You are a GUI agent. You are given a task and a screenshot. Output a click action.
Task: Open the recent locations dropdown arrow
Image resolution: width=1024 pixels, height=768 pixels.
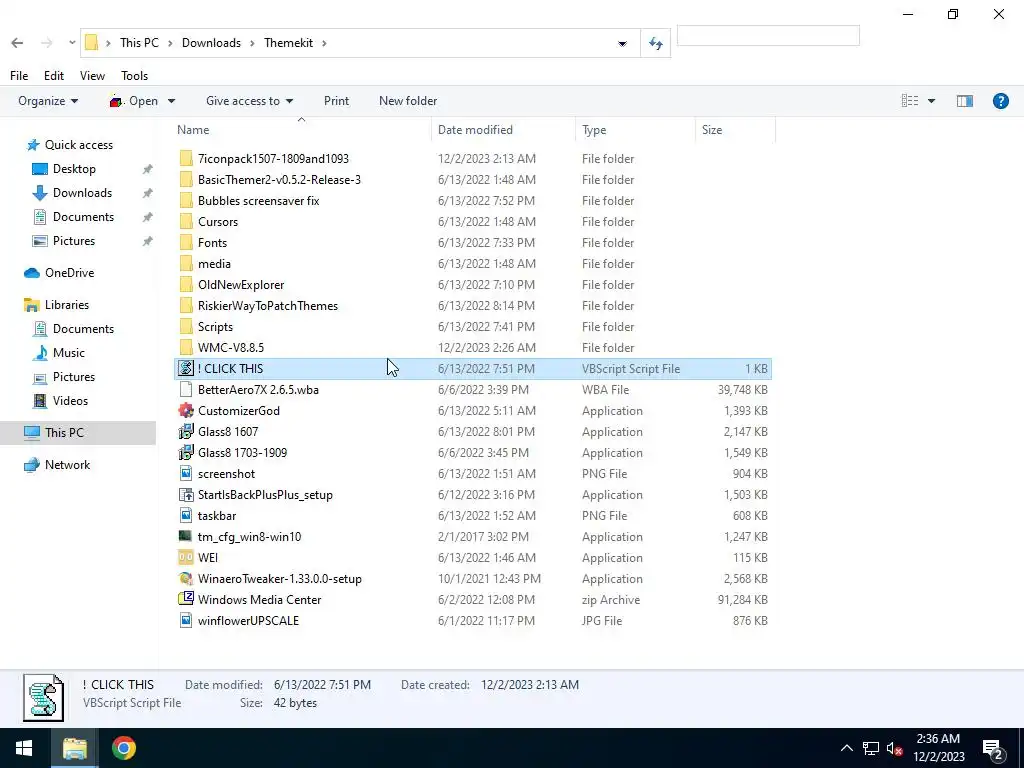(72, 43)
